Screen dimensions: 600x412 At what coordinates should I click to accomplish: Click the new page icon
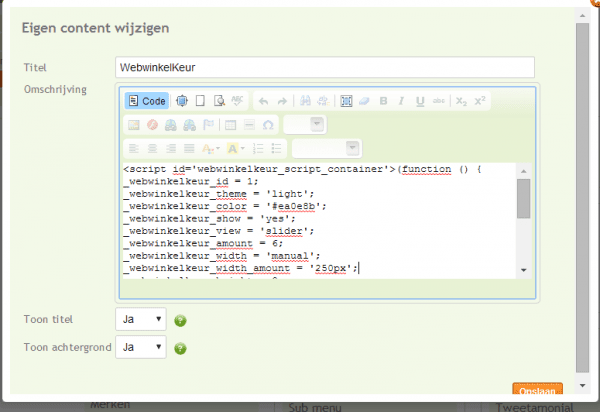pyautogui.click(x=200, y=100)
